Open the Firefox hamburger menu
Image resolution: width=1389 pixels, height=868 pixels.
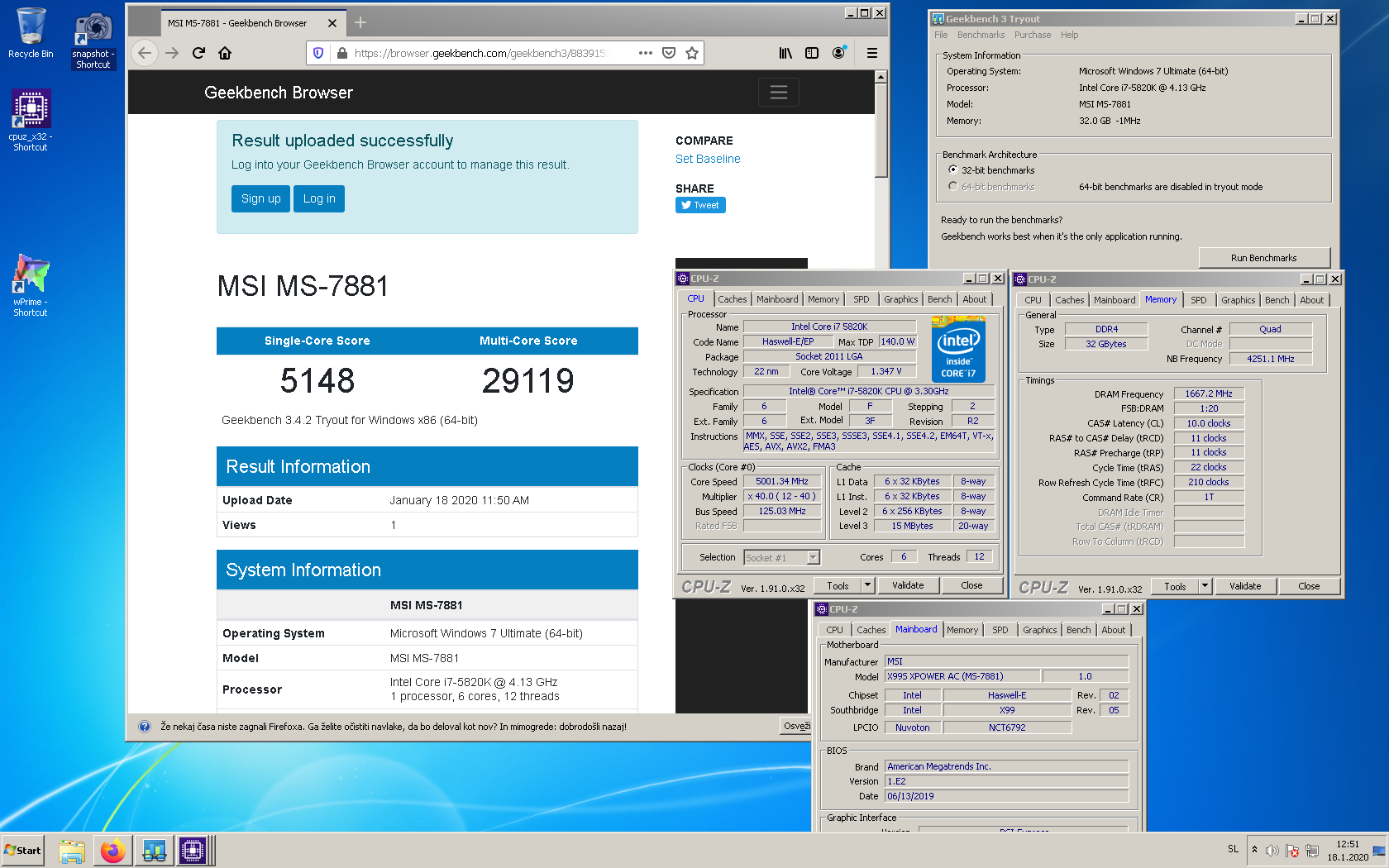[x=871, y=53]
